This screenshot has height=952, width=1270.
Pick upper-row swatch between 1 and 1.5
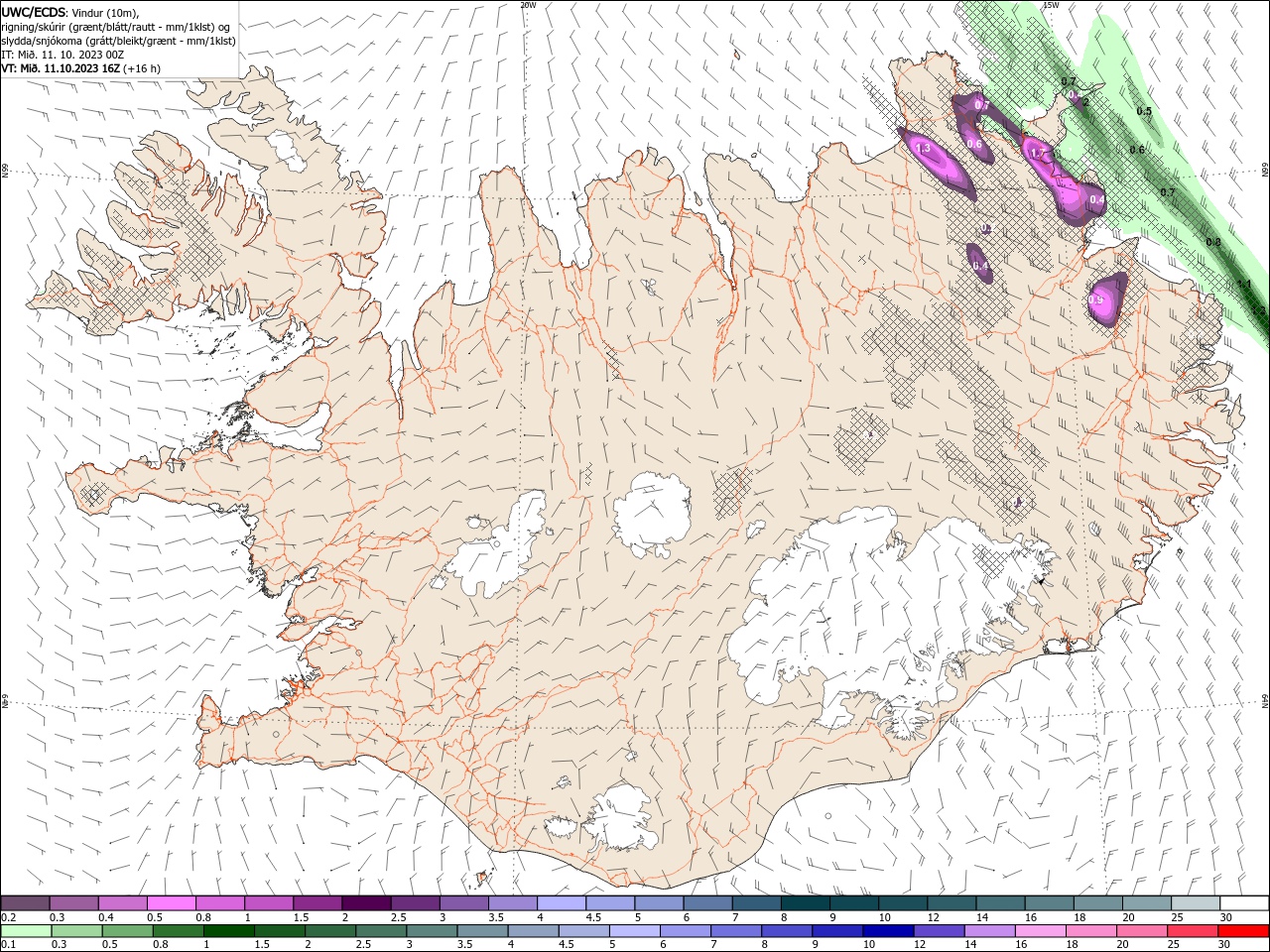269,902
